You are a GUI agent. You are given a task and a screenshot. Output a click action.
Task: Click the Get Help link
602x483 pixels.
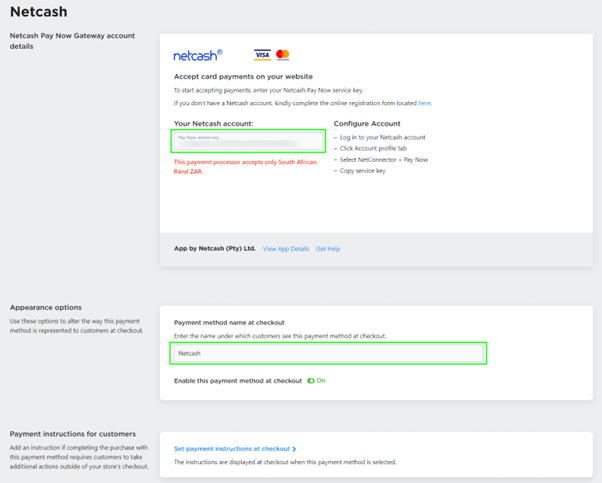(328, 248)
